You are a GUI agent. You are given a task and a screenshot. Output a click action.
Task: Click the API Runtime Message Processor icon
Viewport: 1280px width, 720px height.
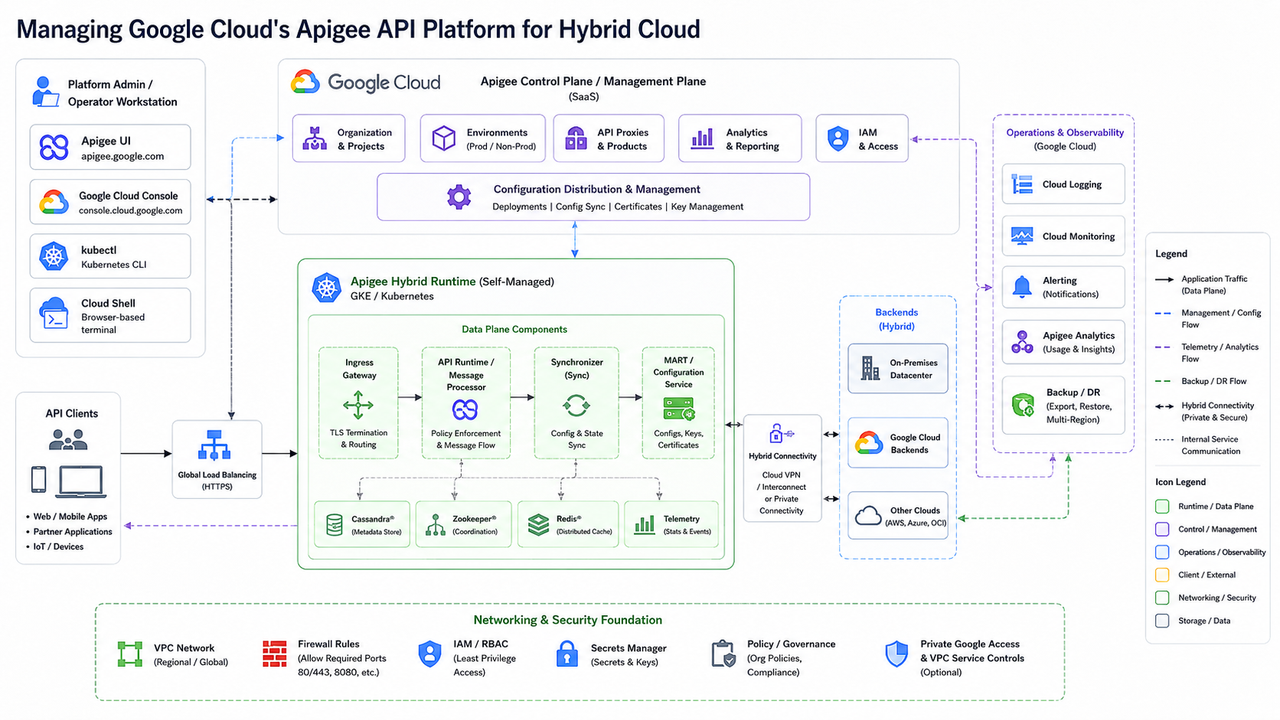point(466,409)
